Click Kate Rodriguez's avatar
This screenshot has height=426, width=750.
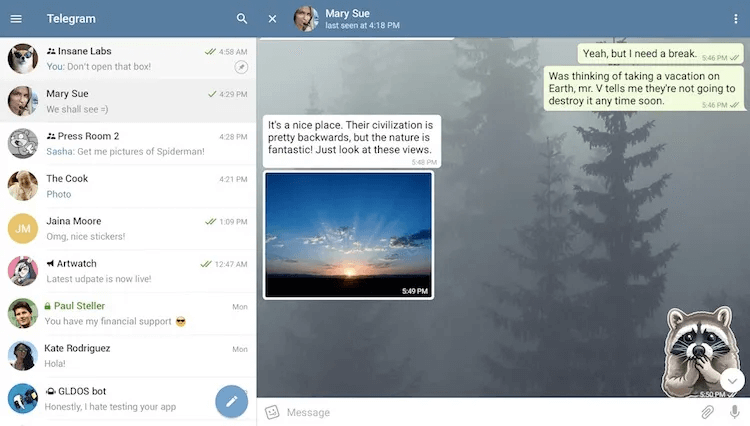tap(22, 356)
